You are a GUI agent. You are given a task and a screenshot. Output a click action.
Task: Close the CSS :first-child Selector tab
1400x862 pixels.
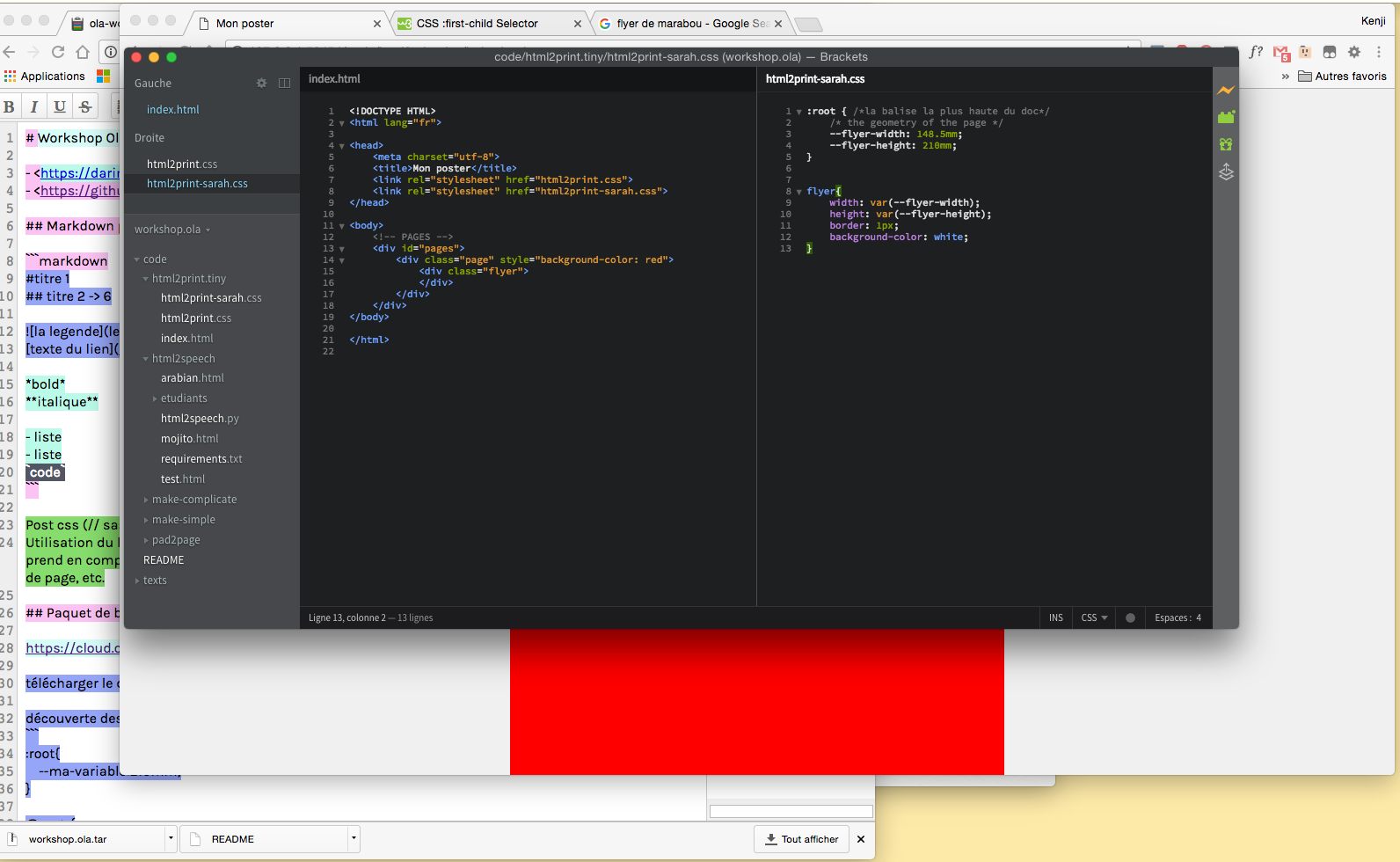(577, 24)
